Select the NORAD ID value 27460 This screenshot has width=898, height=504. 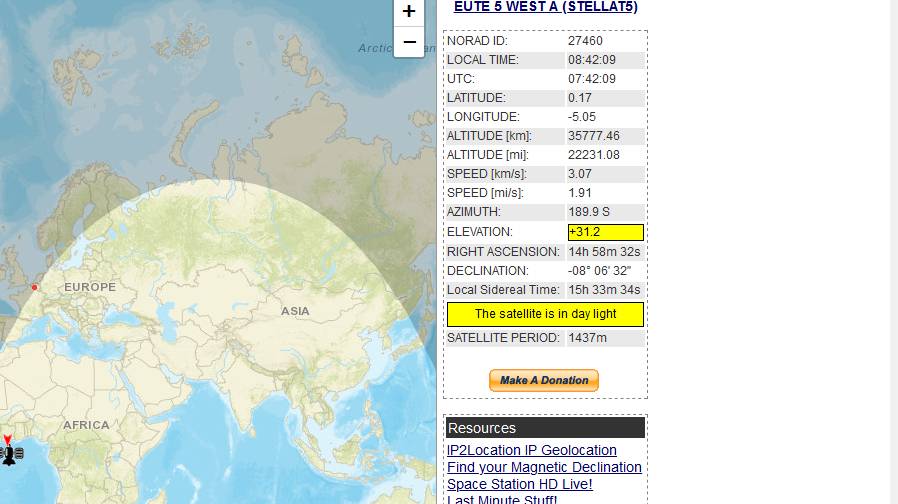tap(585, 41)
